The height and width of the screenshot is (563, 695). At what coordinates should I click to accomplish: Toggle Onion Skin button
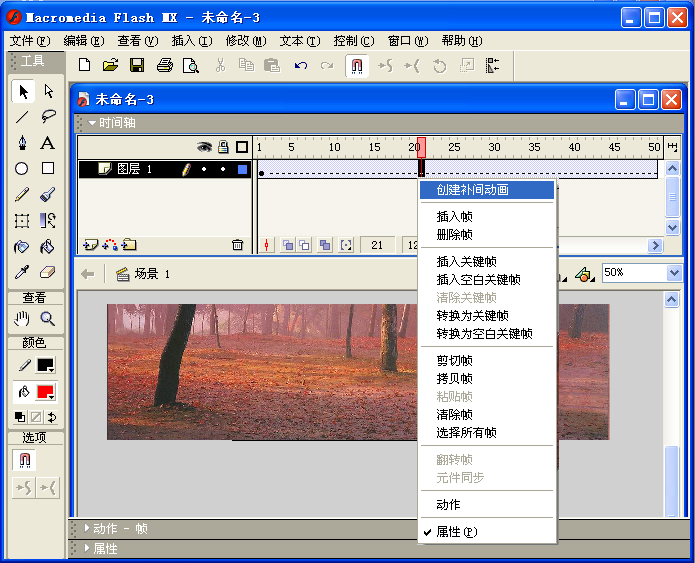(x=288, y=245)
